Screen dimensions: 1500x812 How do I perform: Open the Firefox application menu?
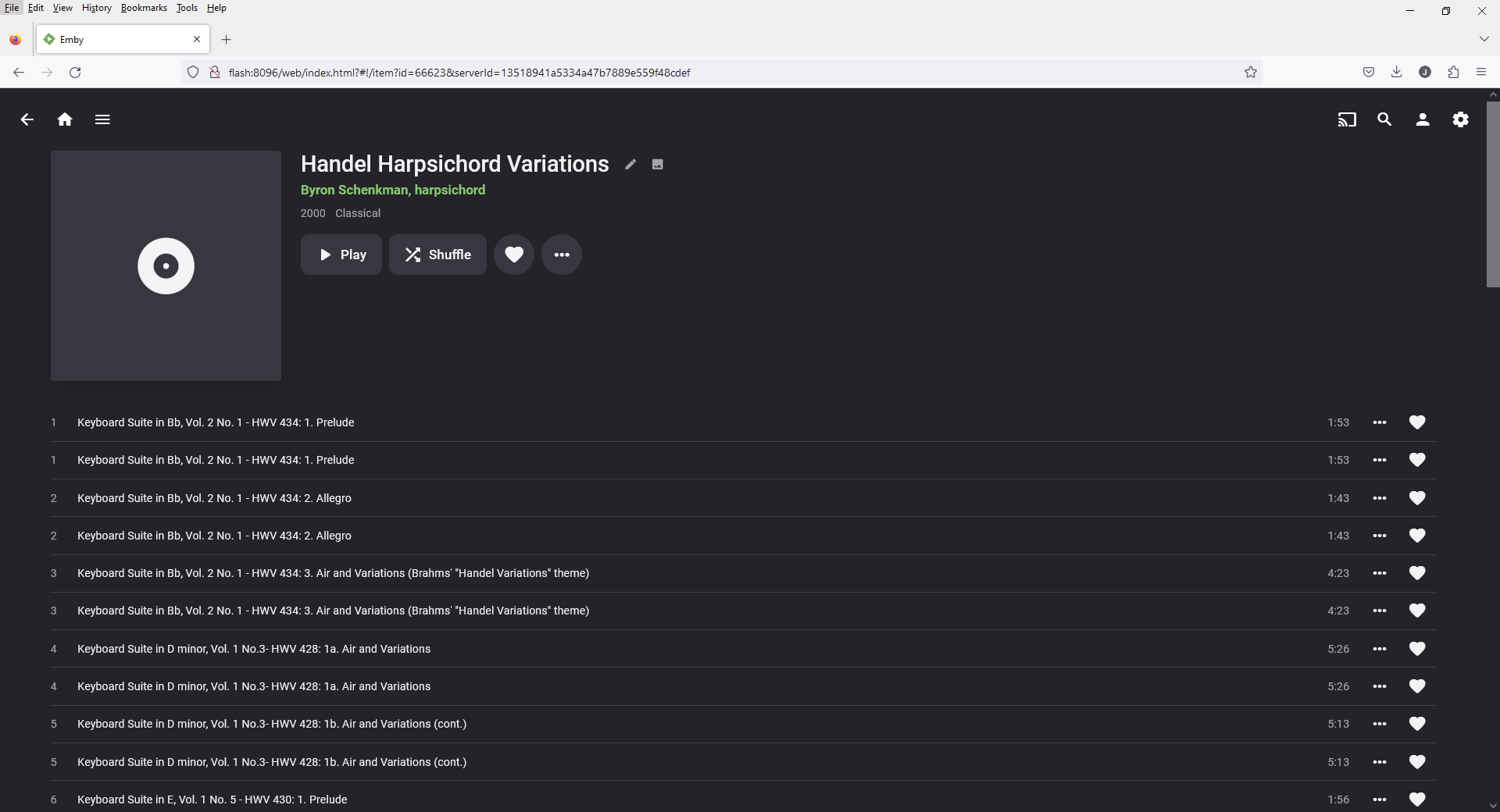pyautogui.click(x=1481, y=73)
